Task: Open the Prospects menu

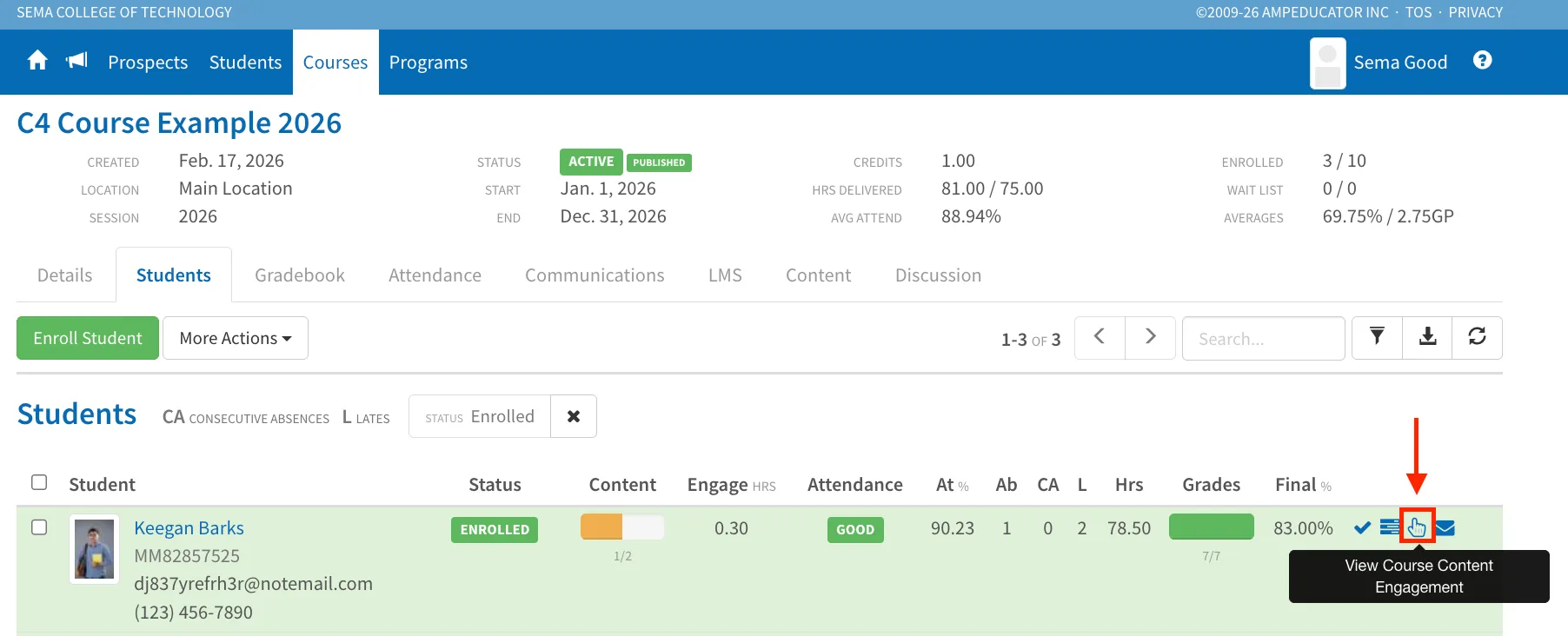Action: [x=148, y=63]
